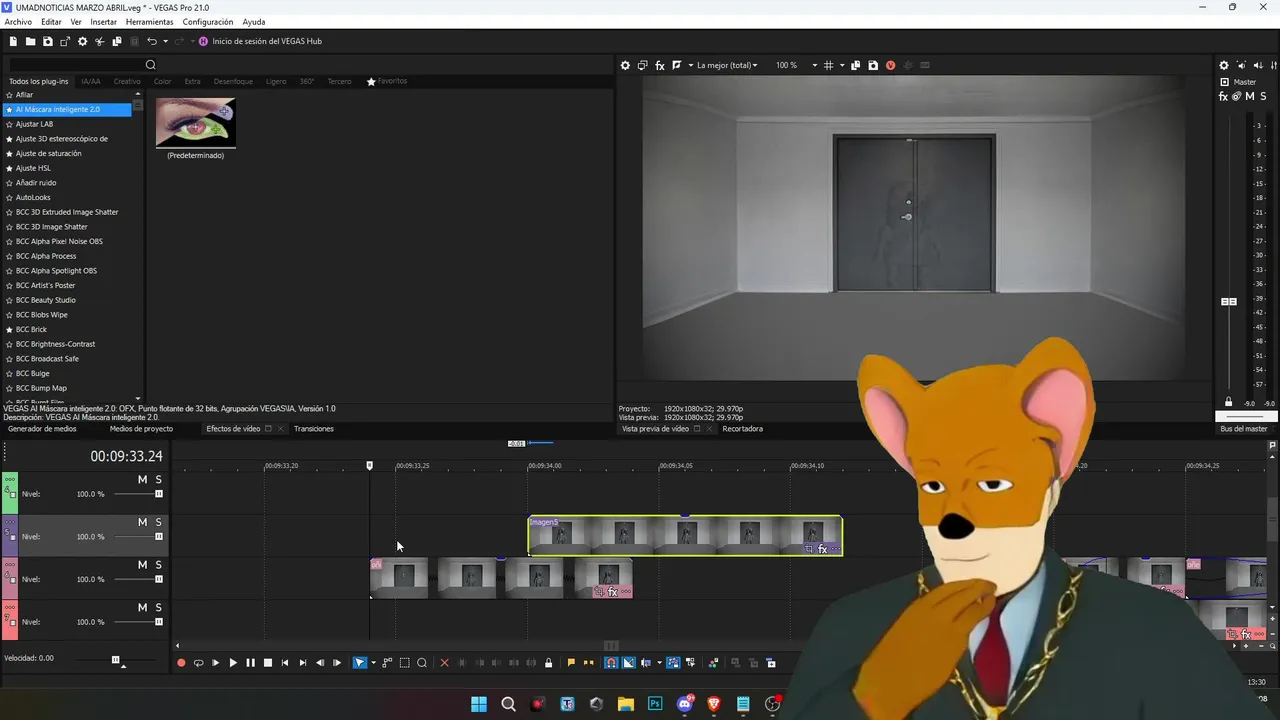The width and height of the screenshot is (1280, 720).
Task: Open the La mejor (total) quality dropdown
Action: click(x=727, y=65)
